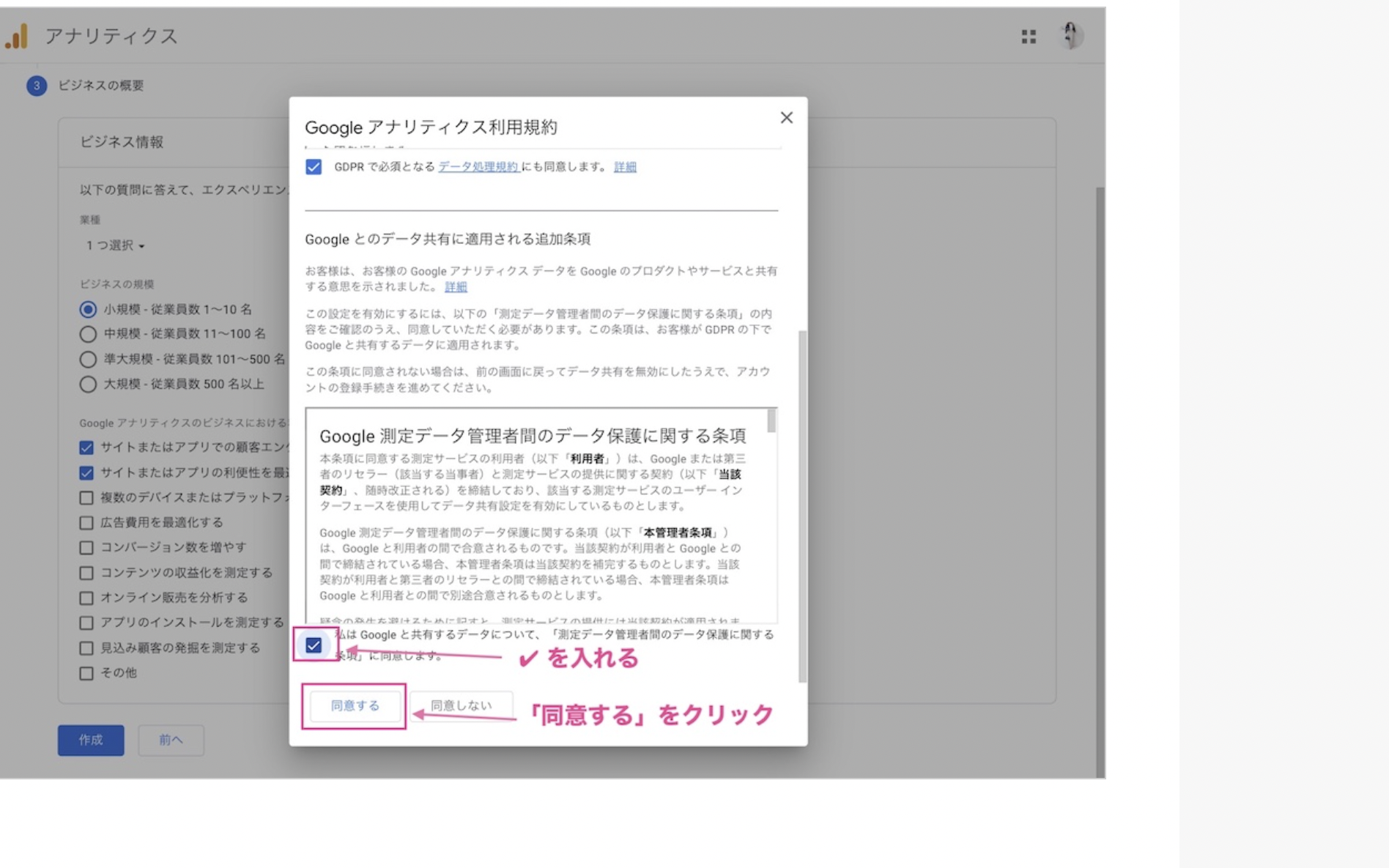Check 複数のデバイスまたはプラットフォーム checkbox
The width and height of the screenshot is (1389, 868).
[86, 498]
